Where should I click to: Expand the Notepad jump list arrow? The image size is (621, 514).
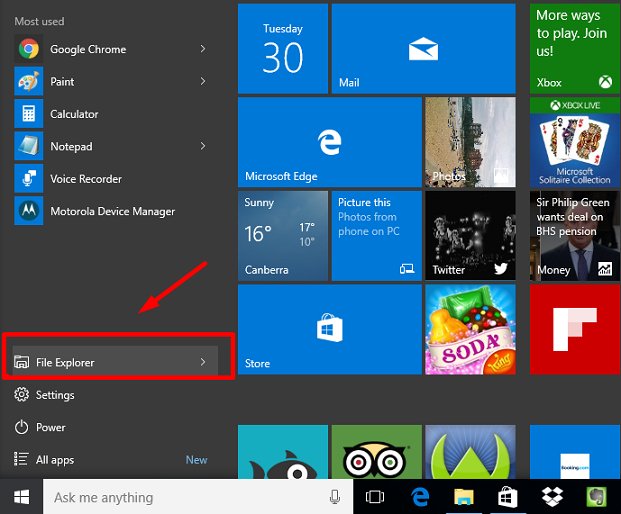click(x=203, y=146)
